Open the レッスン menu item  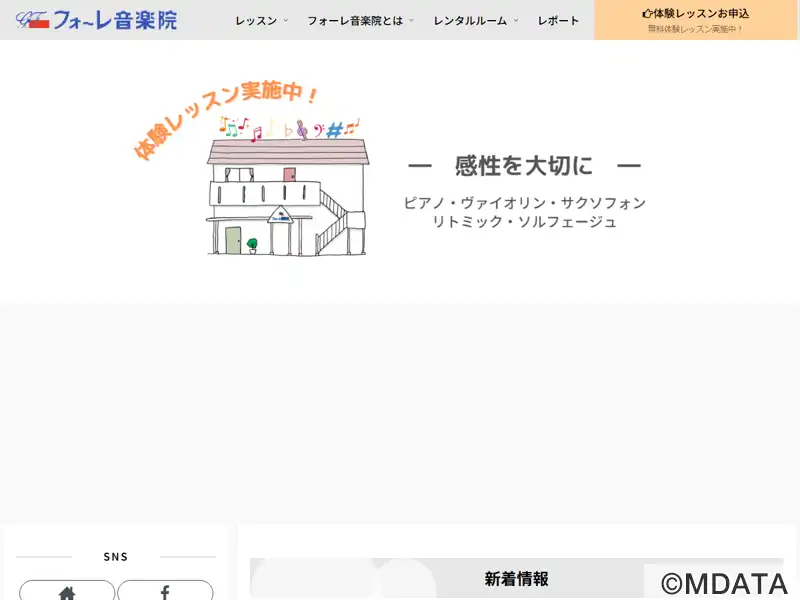point(256,20)
